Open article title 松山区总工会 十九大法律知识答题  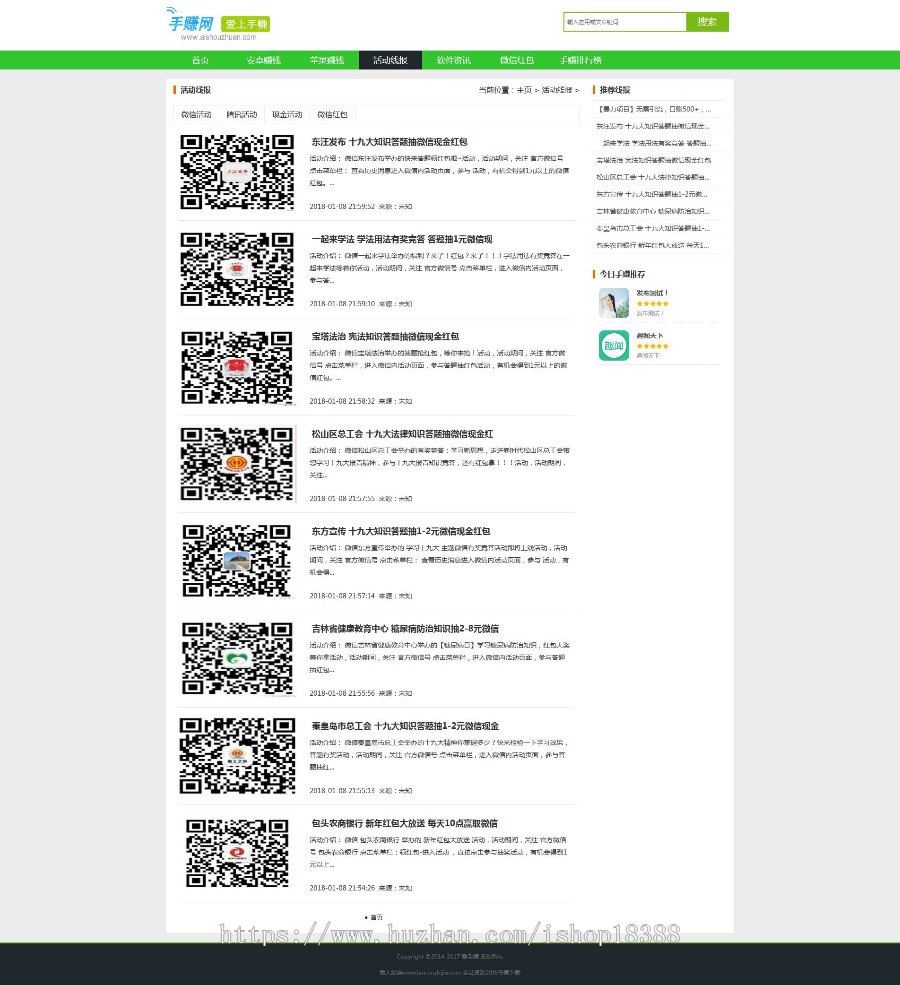pyautogui.click(x=402, y=434)
